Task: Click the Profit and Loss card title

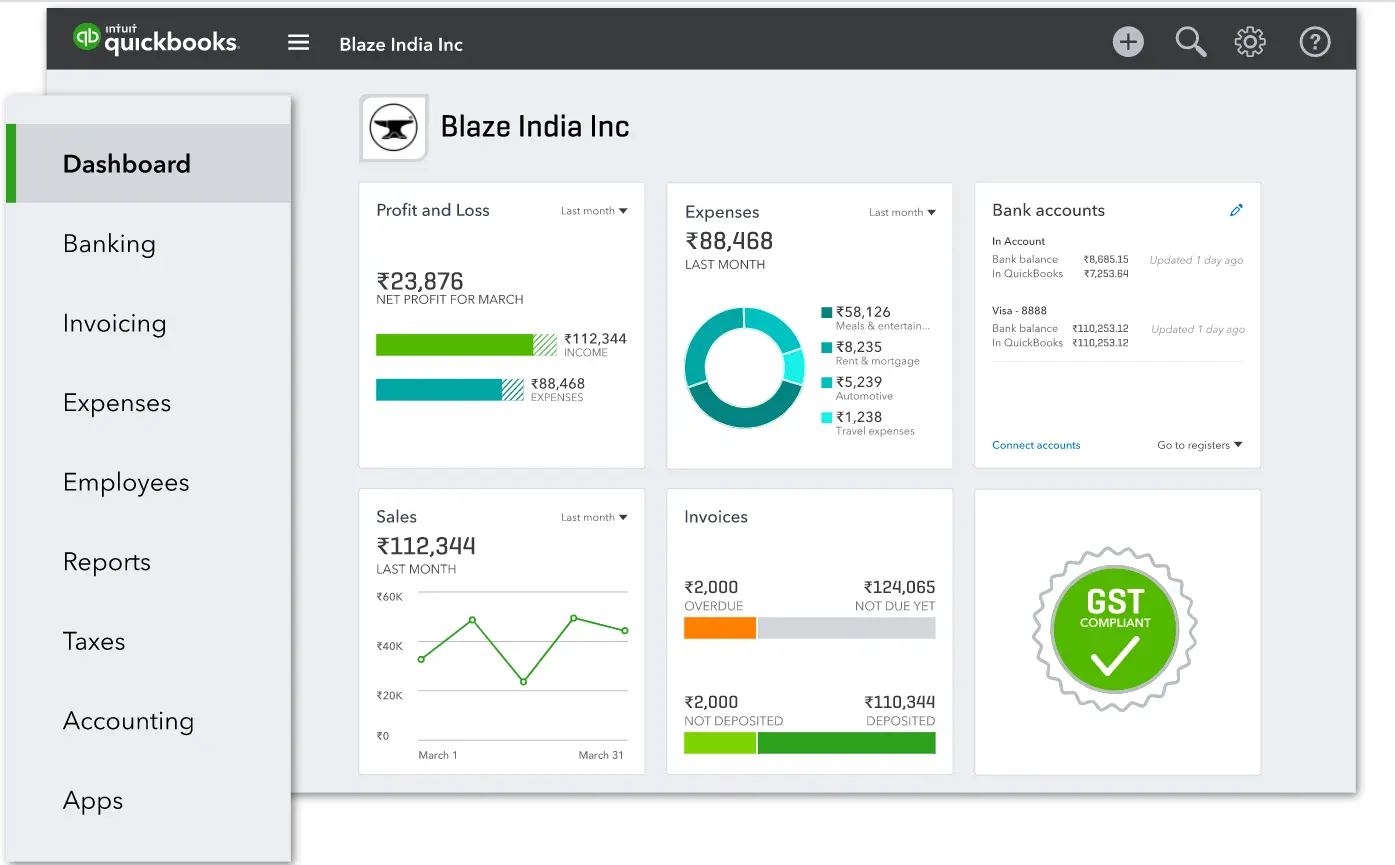Action: 433,210
